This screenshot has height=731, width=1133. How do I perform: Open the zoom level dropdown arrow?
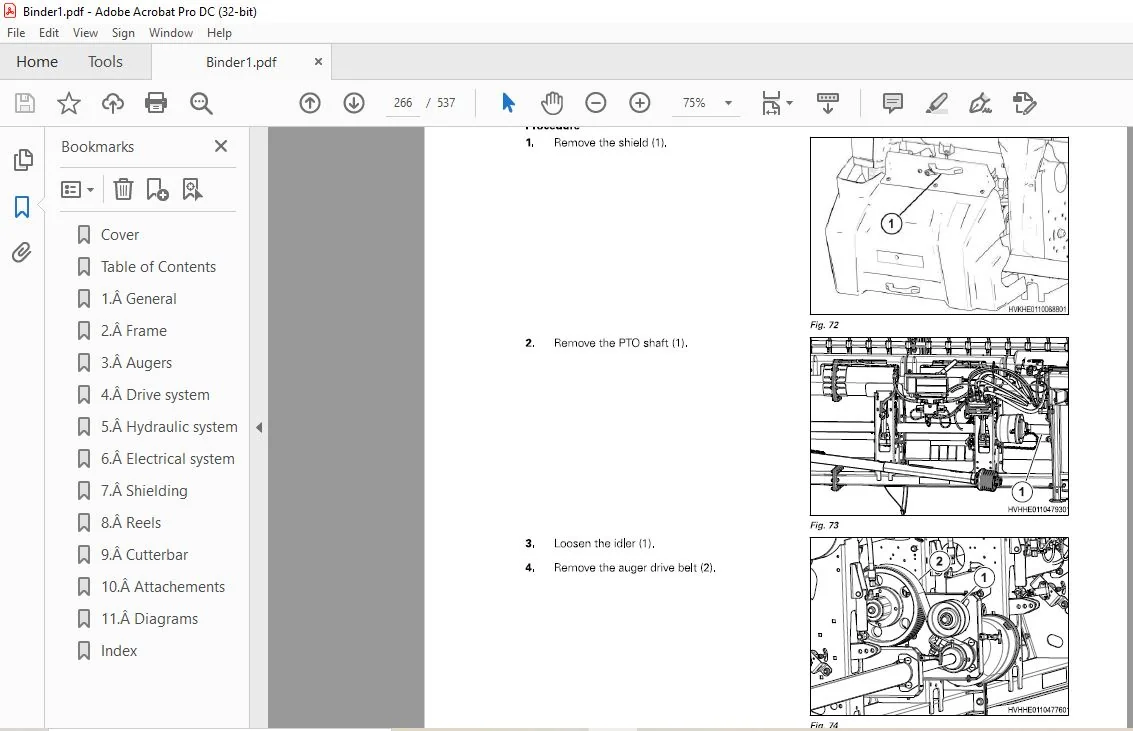coord(728,103)
